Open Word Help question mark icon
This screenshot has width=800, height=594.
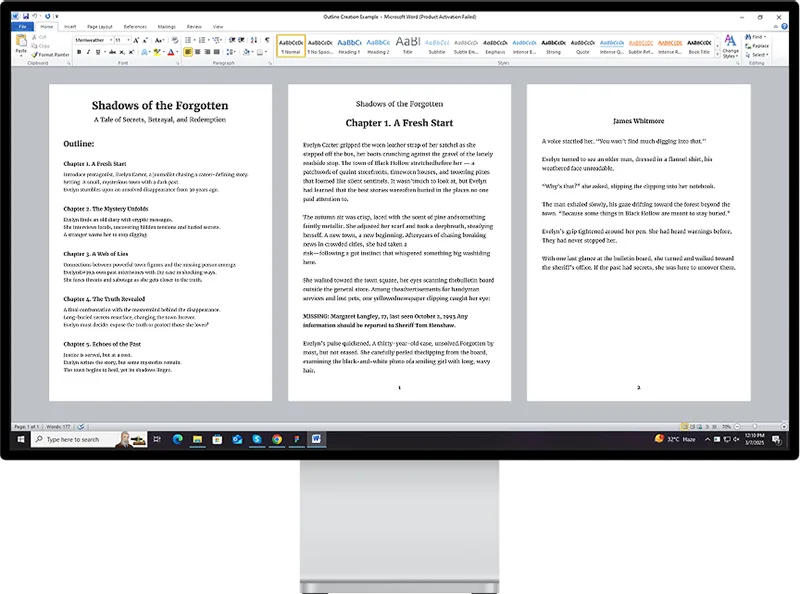point(785,27)
